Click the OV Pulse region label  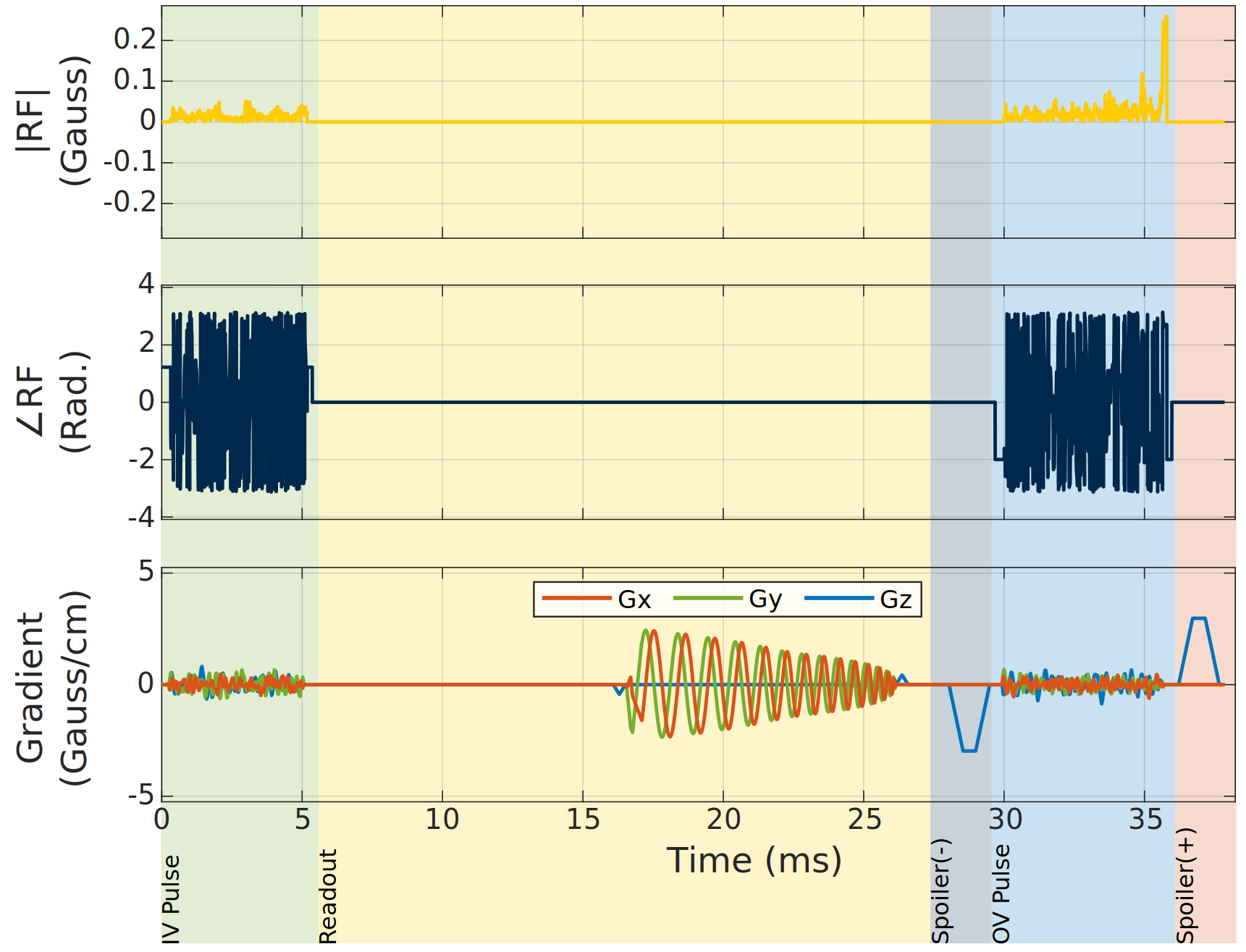pos(1001,893)
